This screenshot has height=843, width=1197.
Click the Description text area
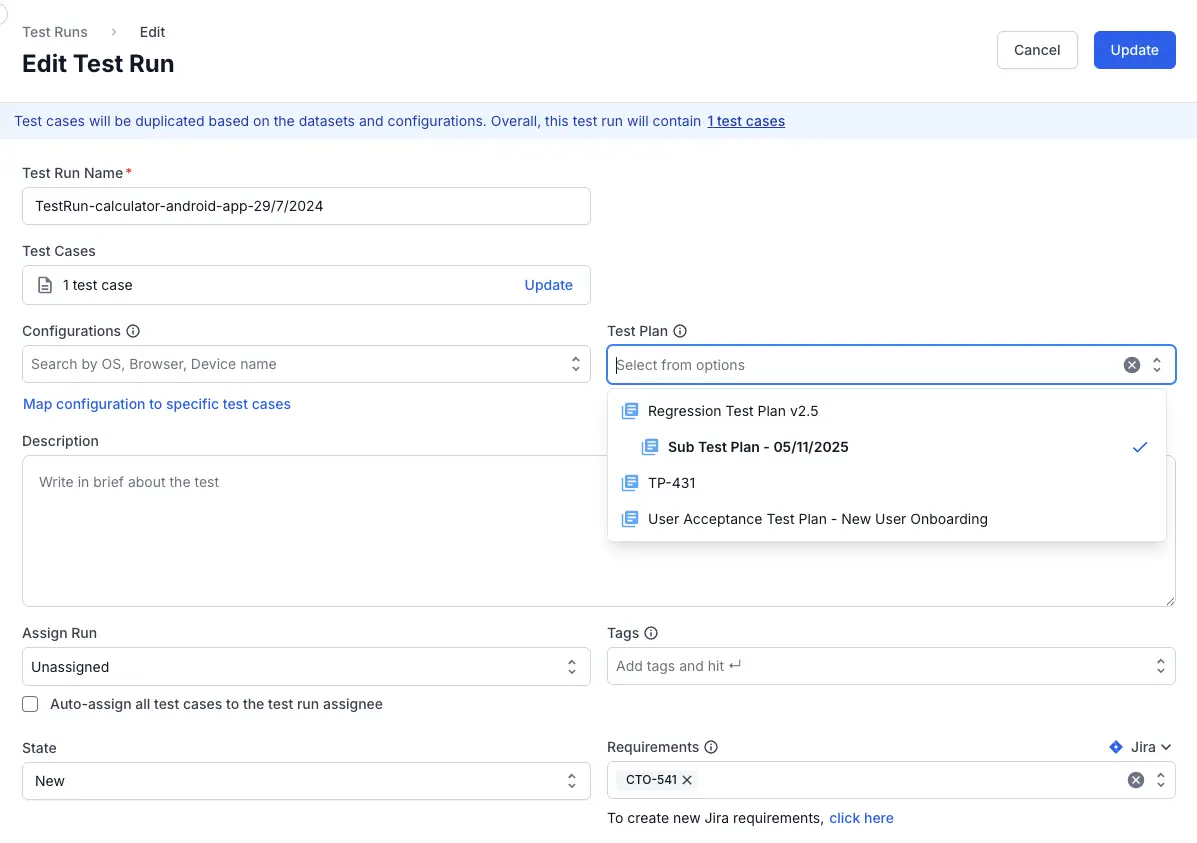pos(400,530)
